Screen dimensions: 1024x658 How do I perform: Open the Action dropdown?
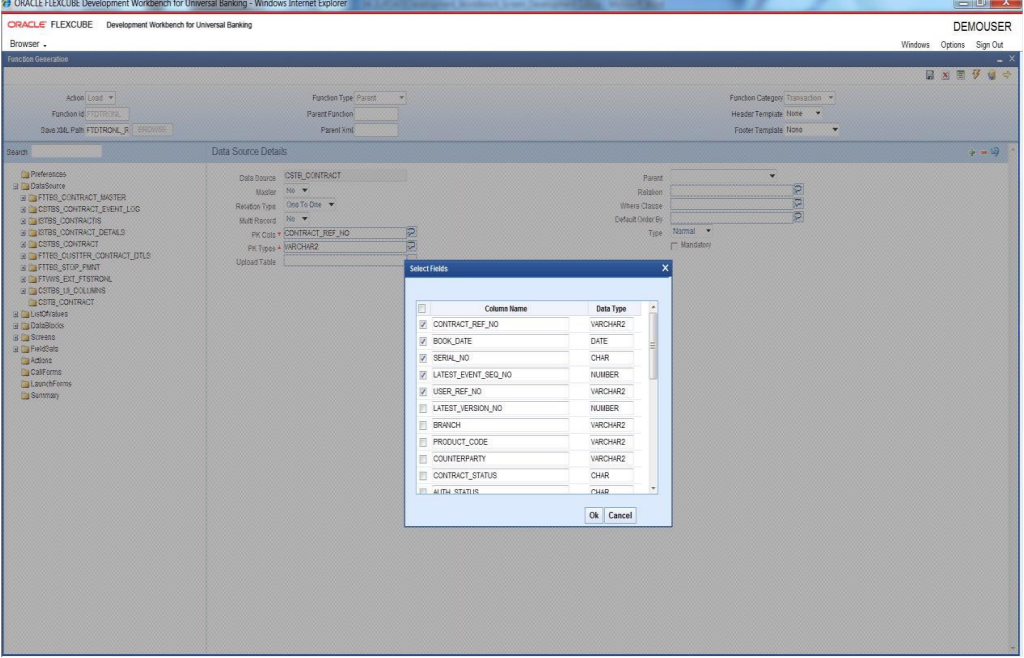click(x=101, y=98)
